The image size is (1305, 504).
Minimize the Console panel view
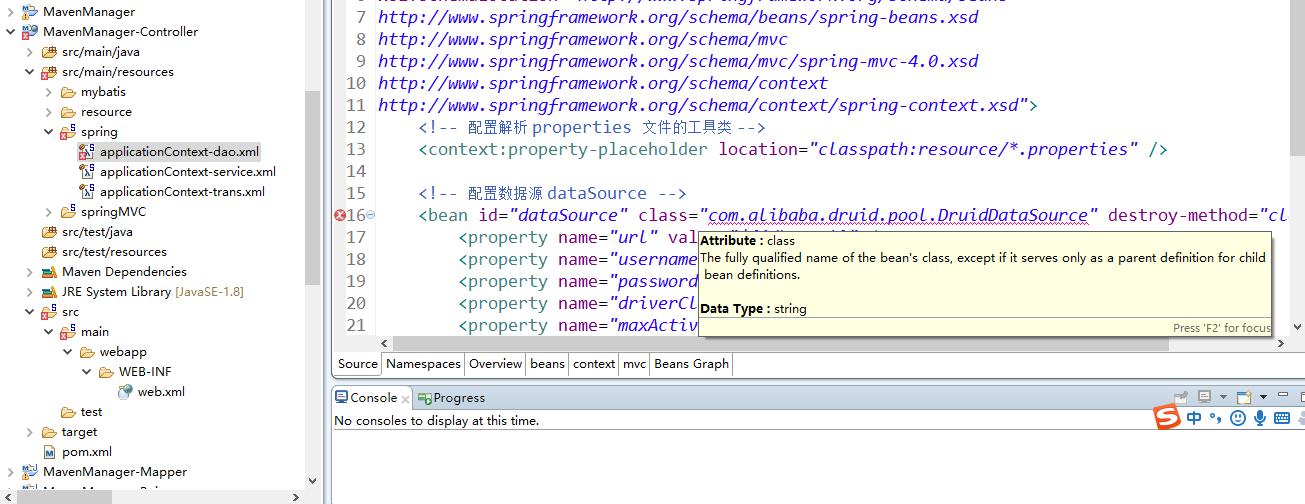point(1282,395)
